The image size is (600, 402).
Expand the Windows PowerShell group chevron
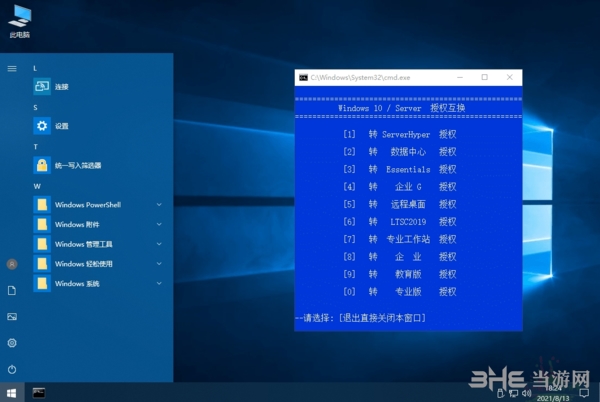(x=159, y=205)
